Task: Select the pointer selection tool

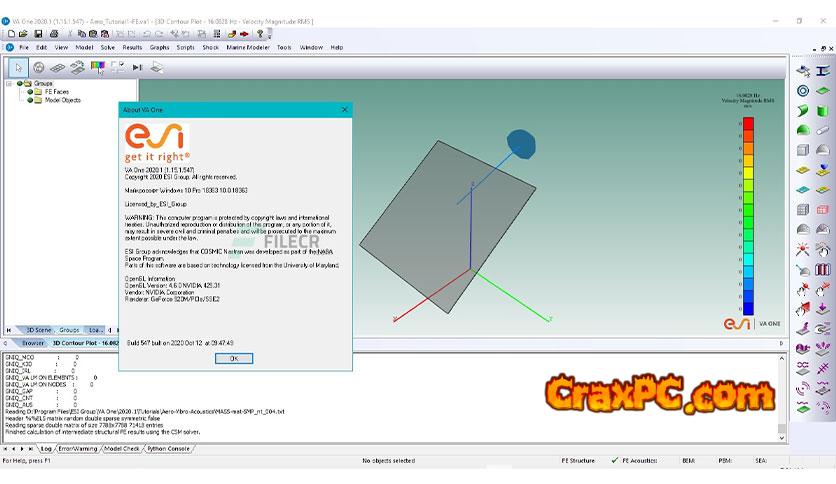Action: pyautogui.click(x=19, y=68)
